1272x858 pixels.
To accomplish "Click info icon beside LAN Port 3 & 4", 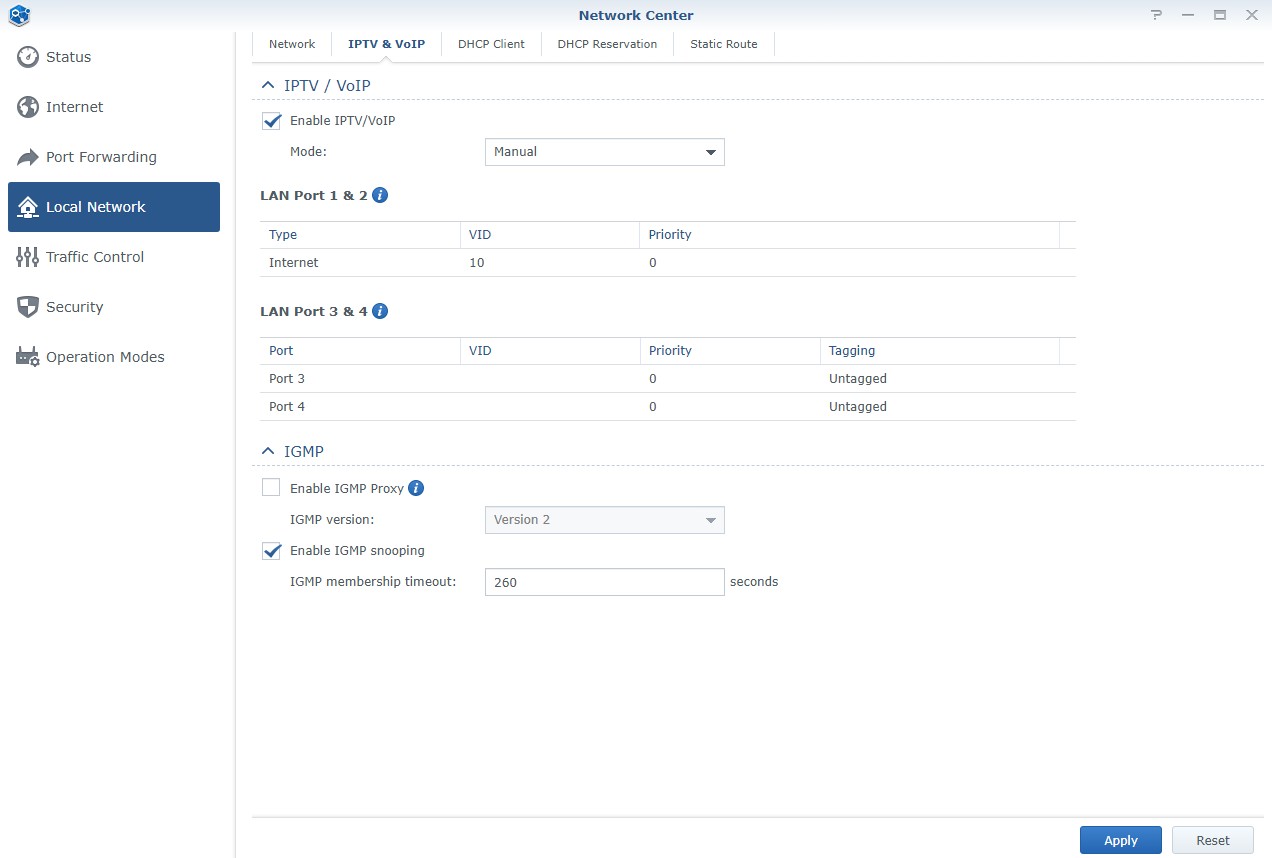I will (x=380, y=311).
